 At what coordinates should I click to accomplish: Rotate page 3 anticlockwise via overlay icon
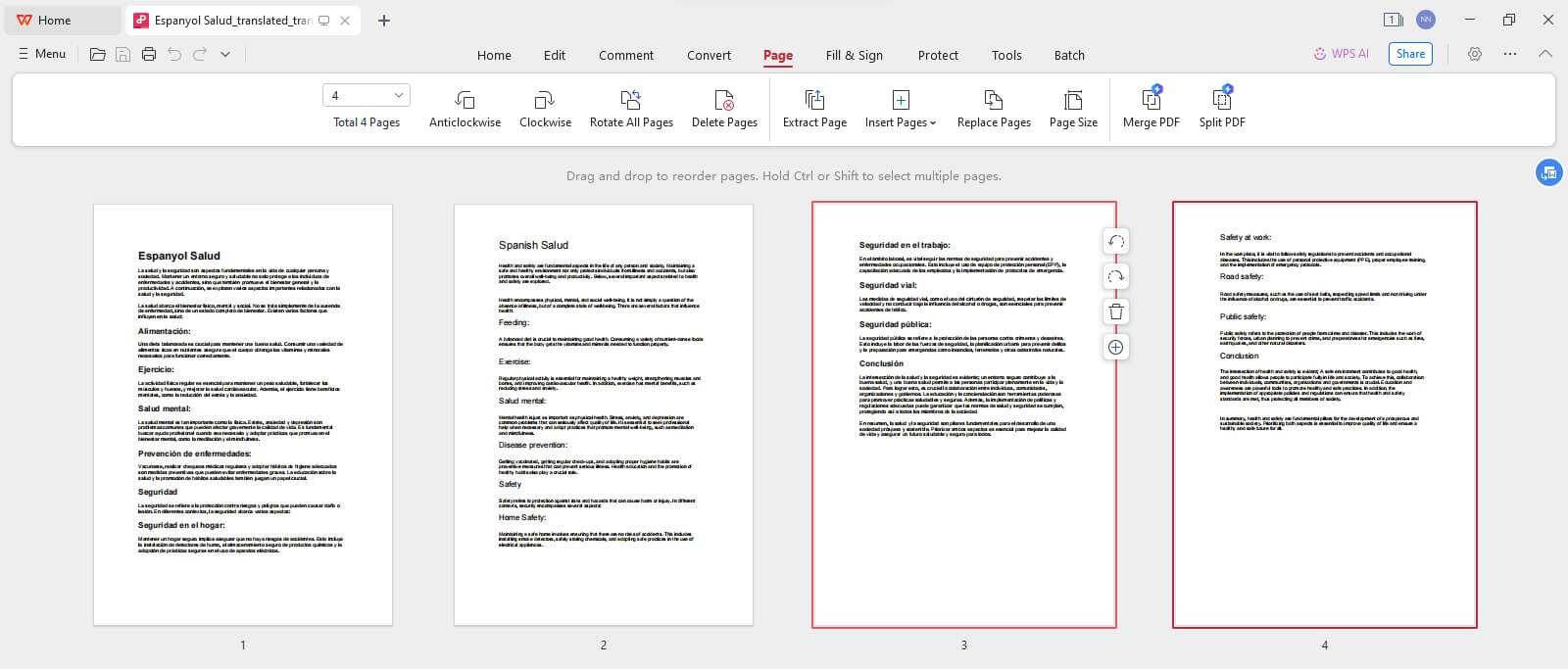pos(1115,241)
